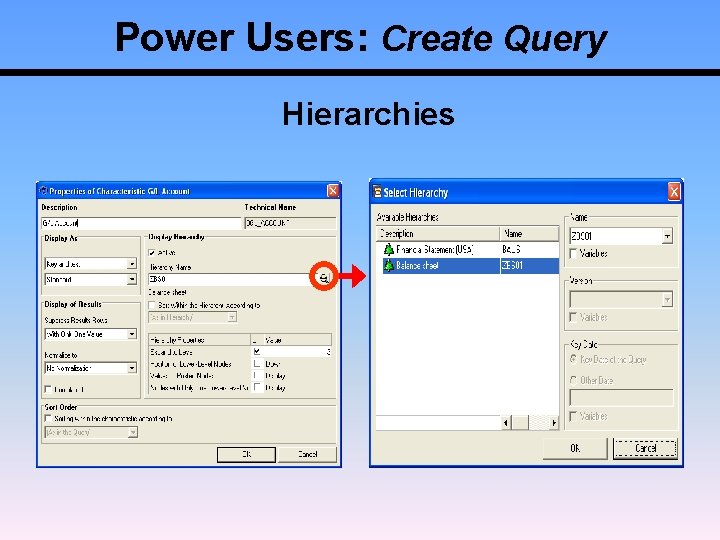Click OK in the Select Hierarchy dialog
Viewport: 720px width, 540px height.
[x=575, y=448]
